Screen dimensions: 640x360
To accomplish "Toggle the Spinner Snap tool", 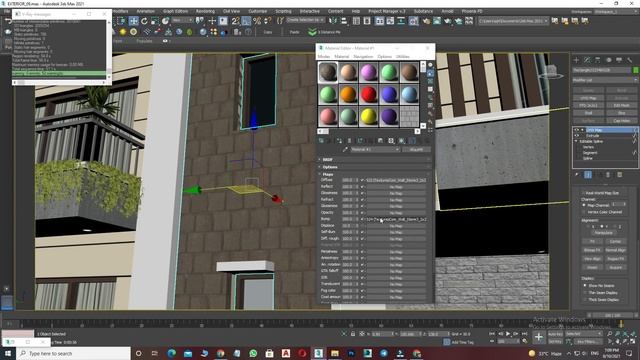I will pyautogui.click(x=268, y=21).
